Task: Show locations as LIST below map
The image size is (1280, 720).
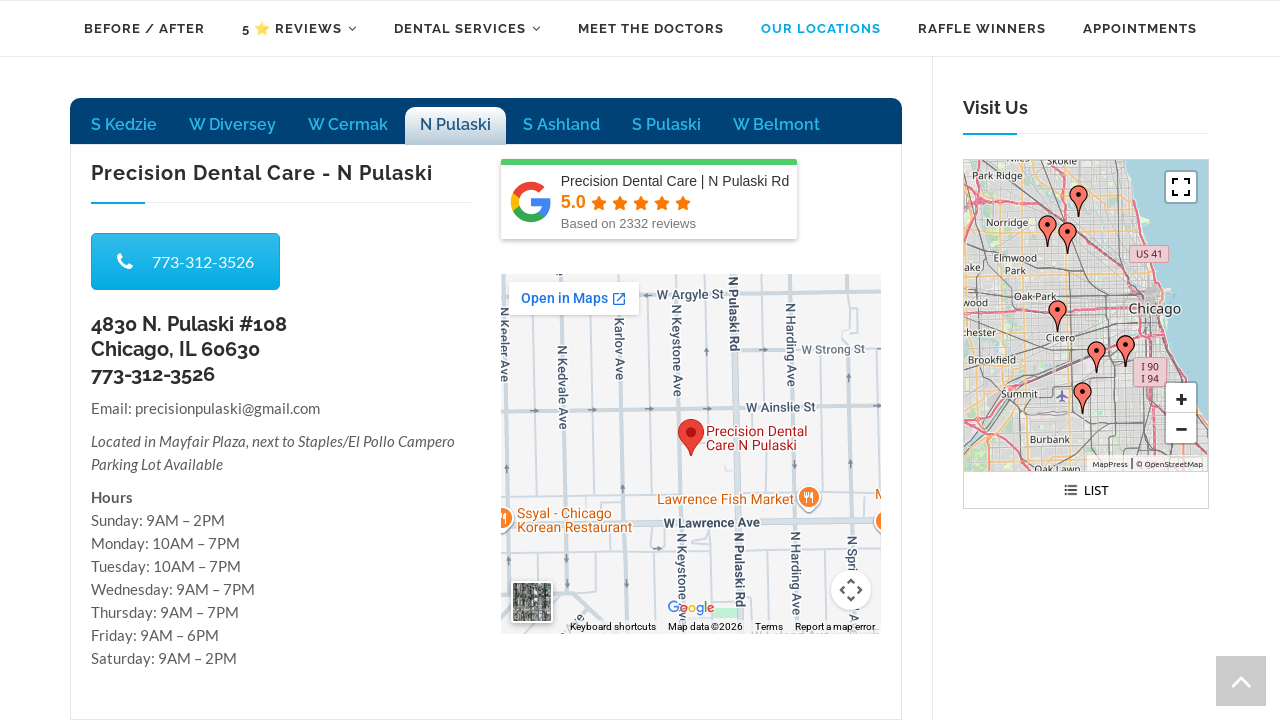Action: pos(1085,490)
